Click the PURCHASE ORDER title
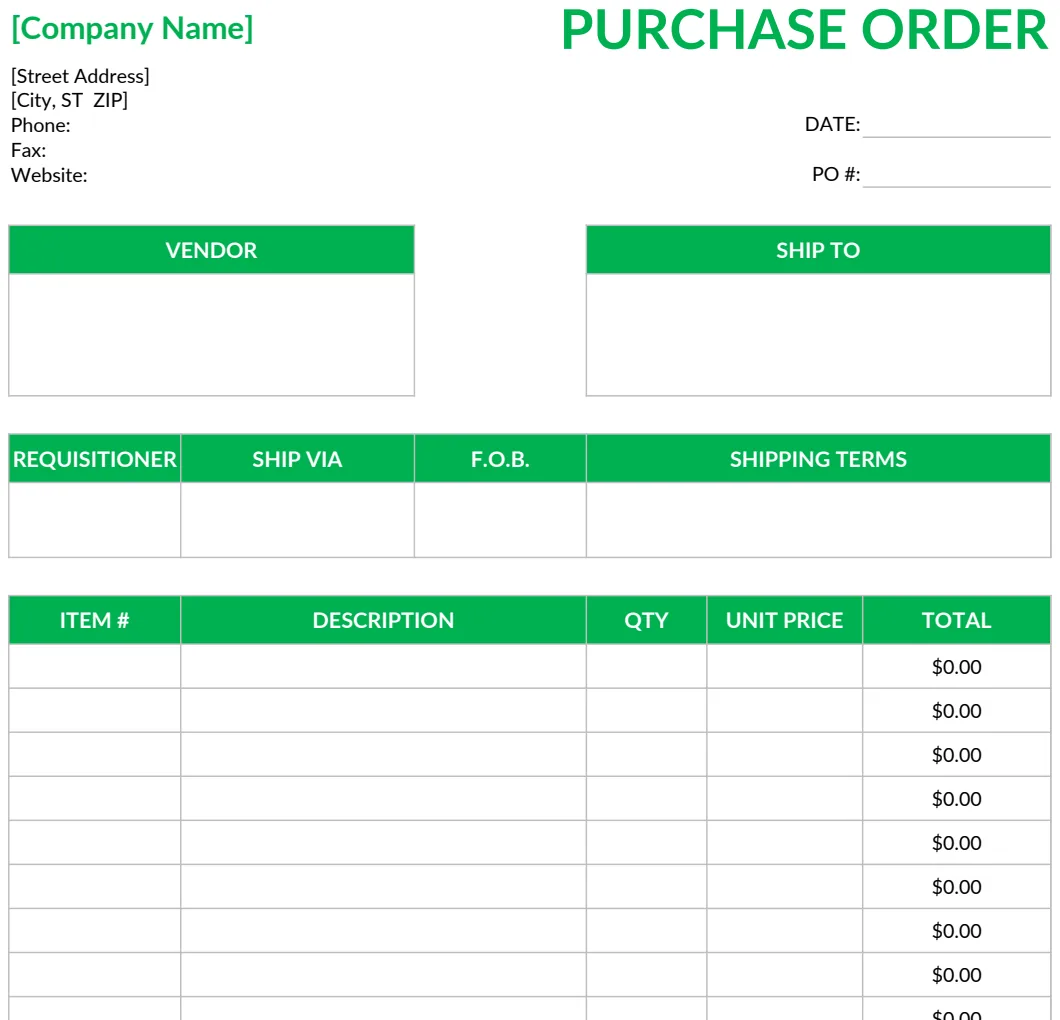The image size is (1060, 1020). pos(804,30)
